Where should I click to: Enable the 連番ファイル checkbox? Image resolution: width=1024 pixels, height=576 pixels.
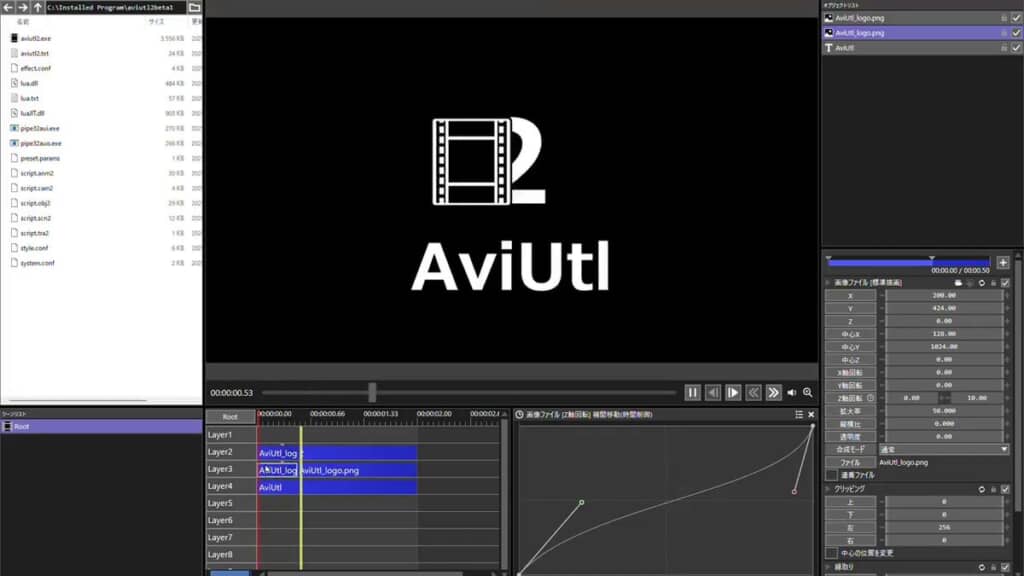click(x=831, y=475)
